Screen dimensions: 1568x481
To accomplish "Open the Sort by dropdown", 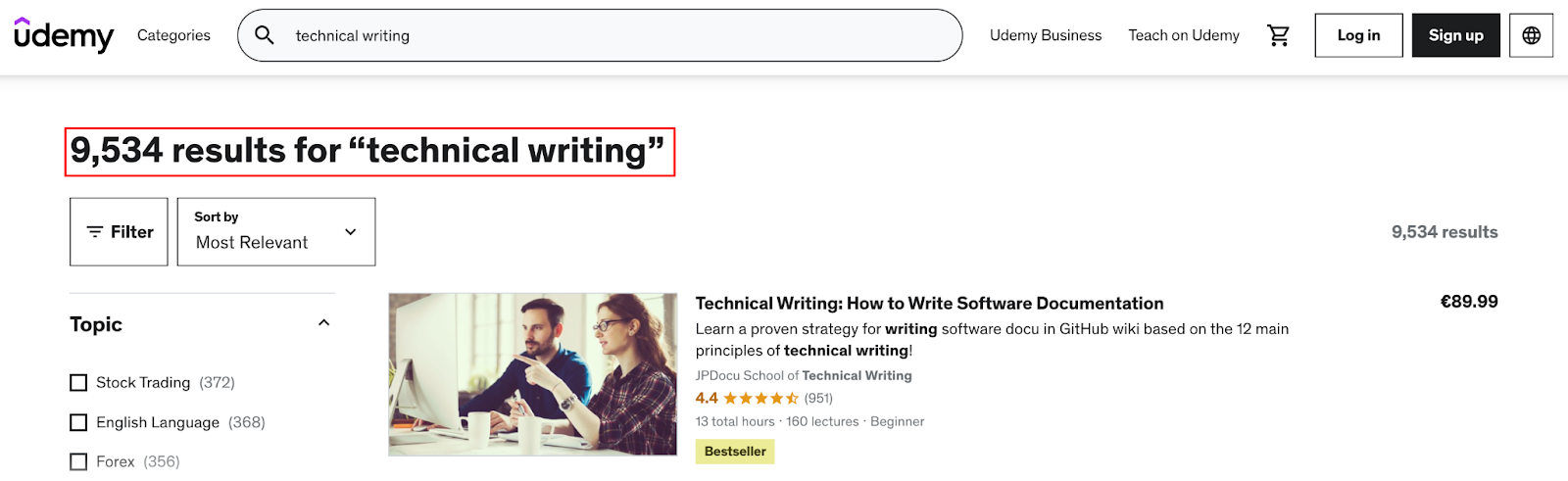I will click(x=276, y=232).
